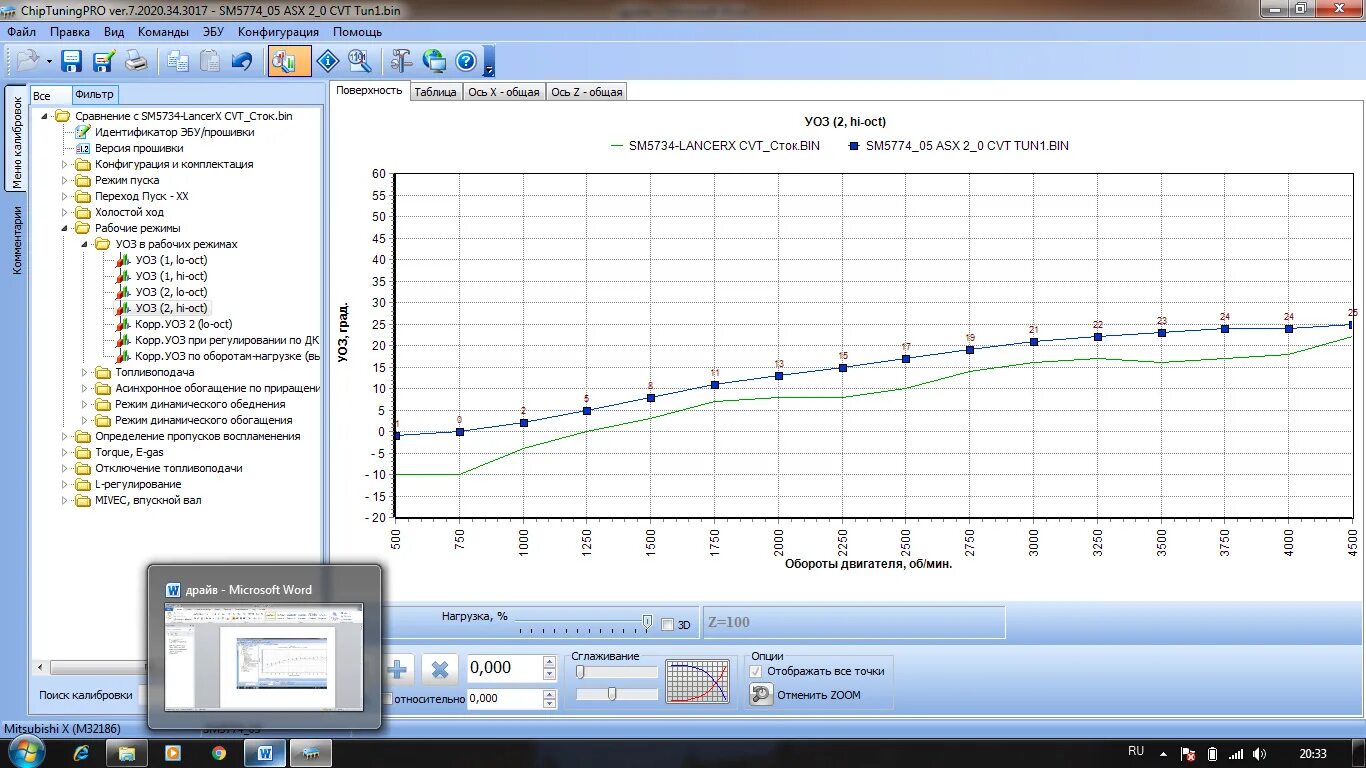Enable the 3D checkbox
The width and height of the screenshot is (1366, 768).
pos(667,624)
